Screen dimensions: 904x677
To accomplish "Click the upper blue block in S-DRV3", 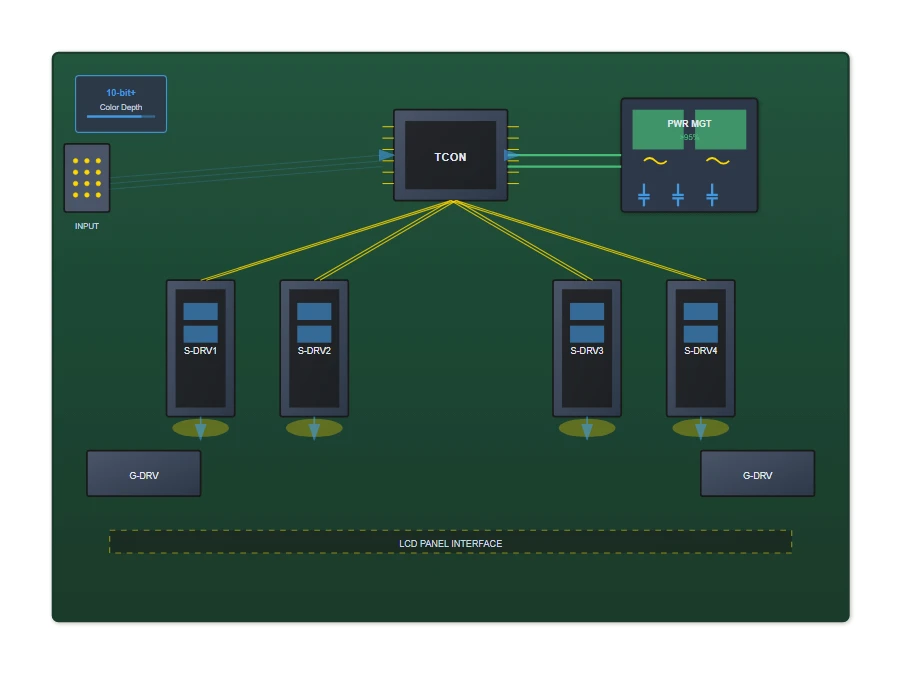I will pyautogui.click(x=587, y=311).
